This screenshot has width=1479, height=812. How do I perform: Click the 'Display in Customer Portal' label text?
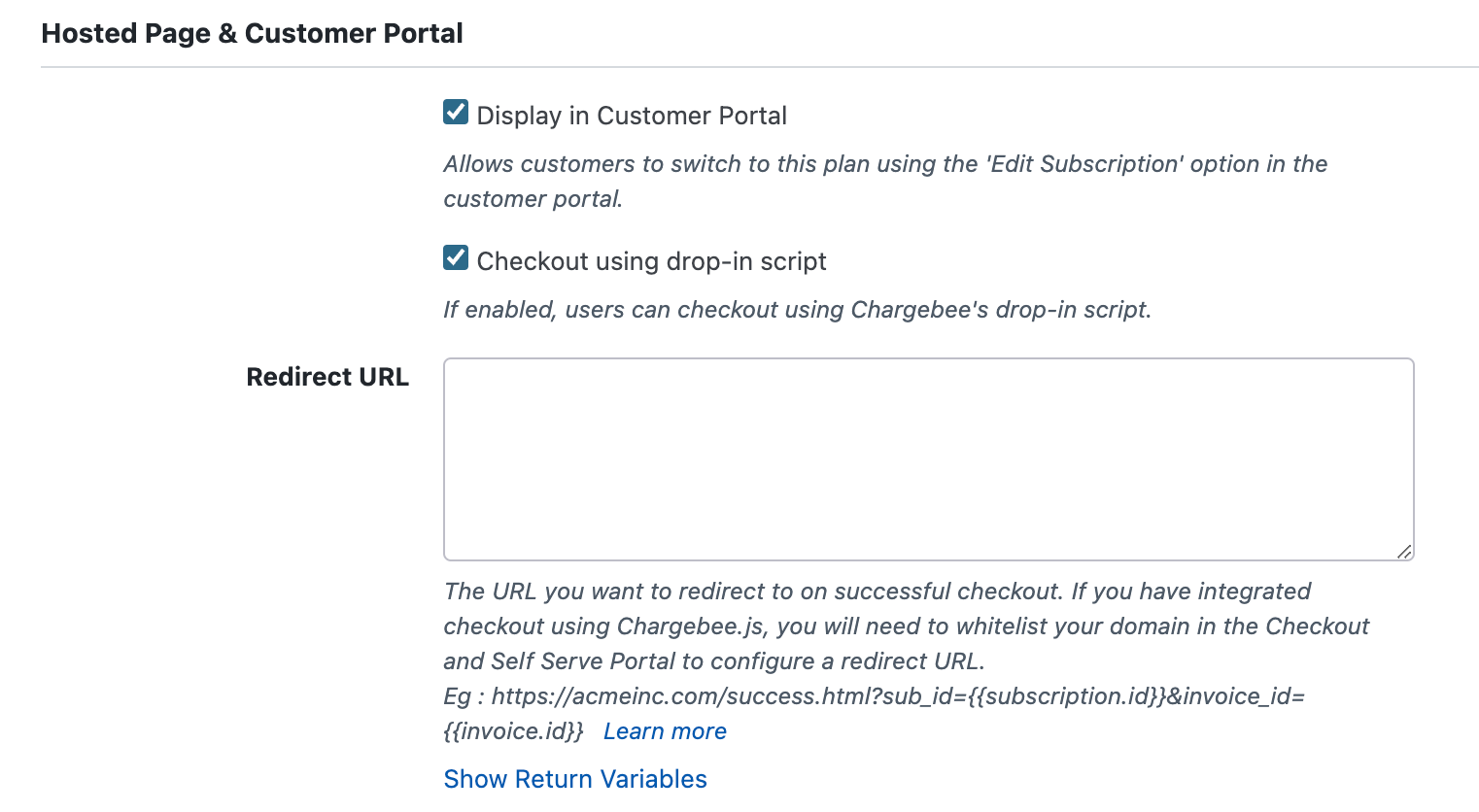pos(632,116)
